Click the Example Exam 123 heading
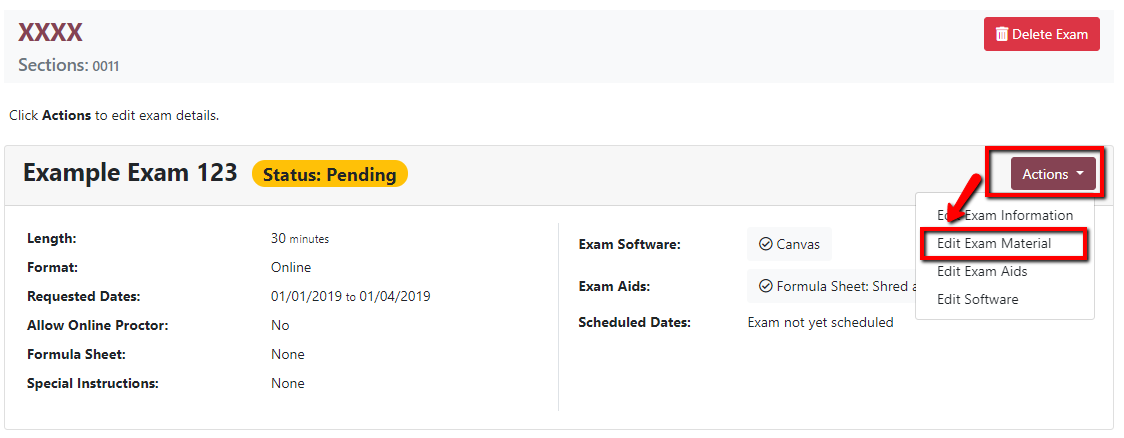Viewport: 1124px width, 438px height. [x=130, y=173]
